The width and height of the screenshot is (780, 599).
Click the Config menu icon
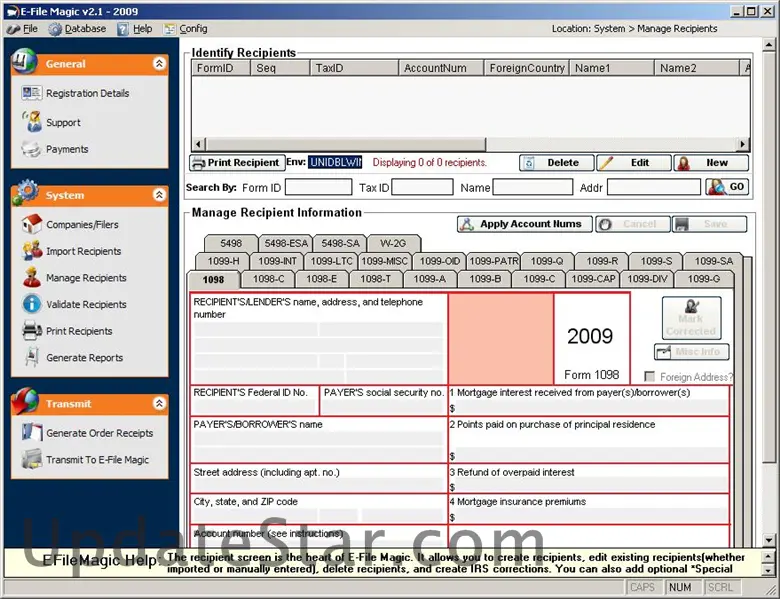pos(170,29)
